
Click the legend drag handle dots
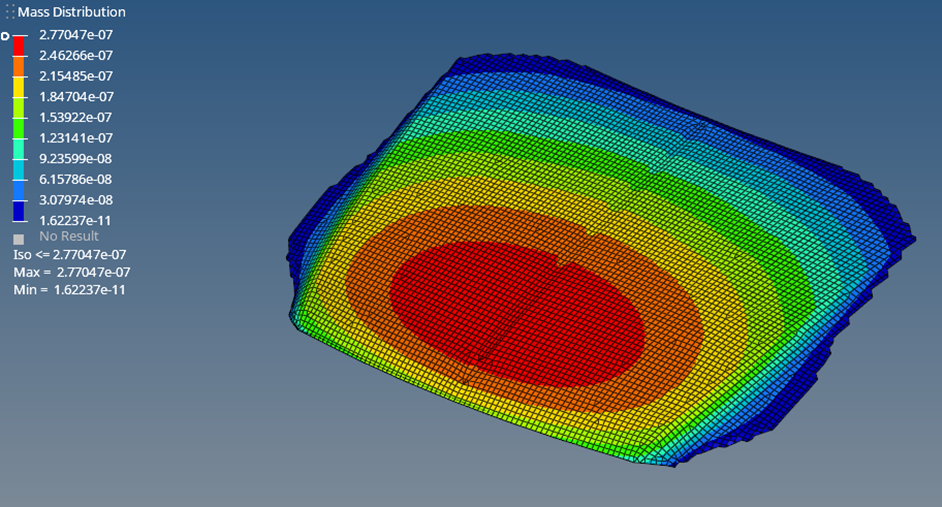point(10,12)
